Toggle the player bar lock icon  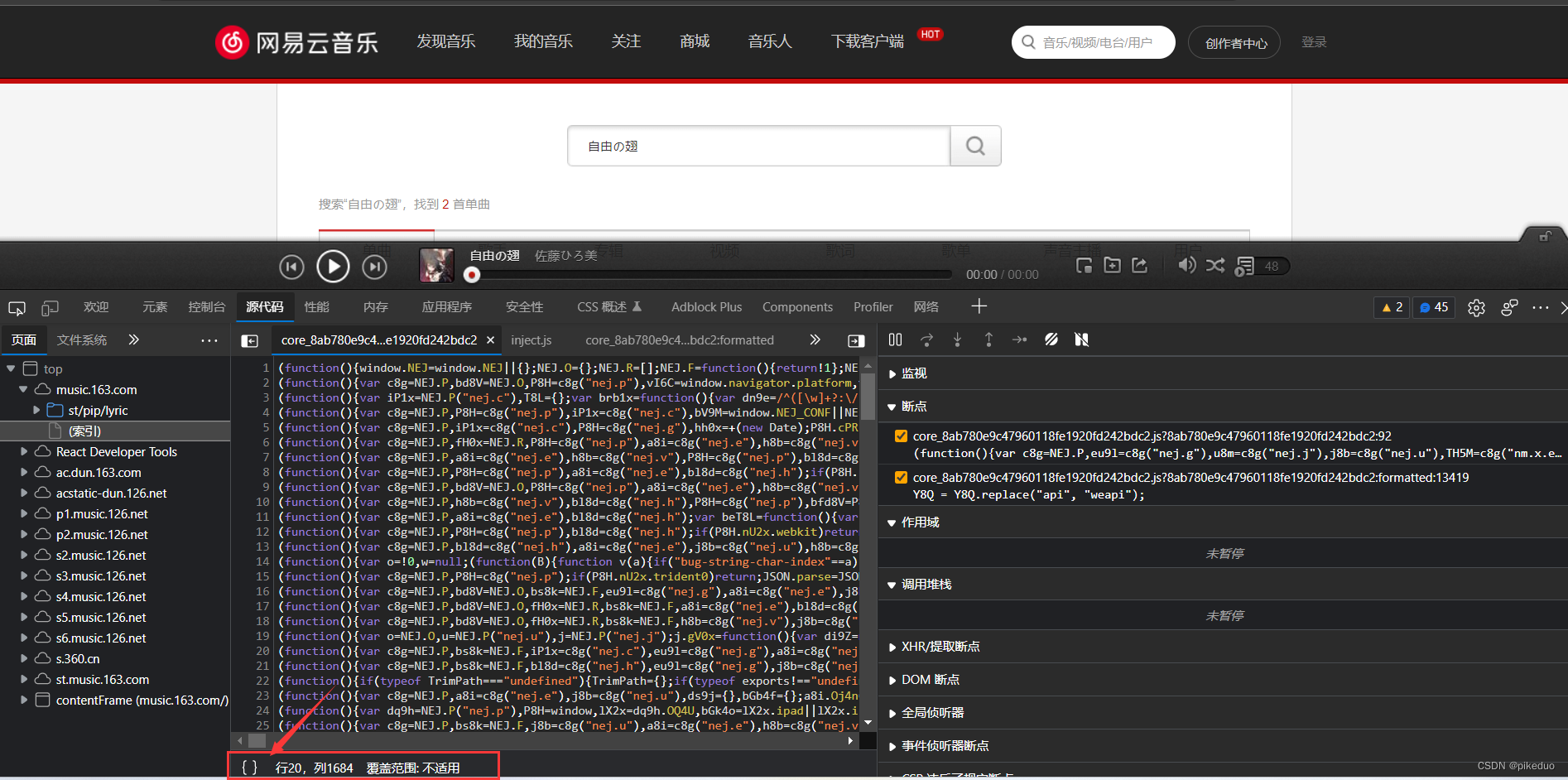(1545, 236)
